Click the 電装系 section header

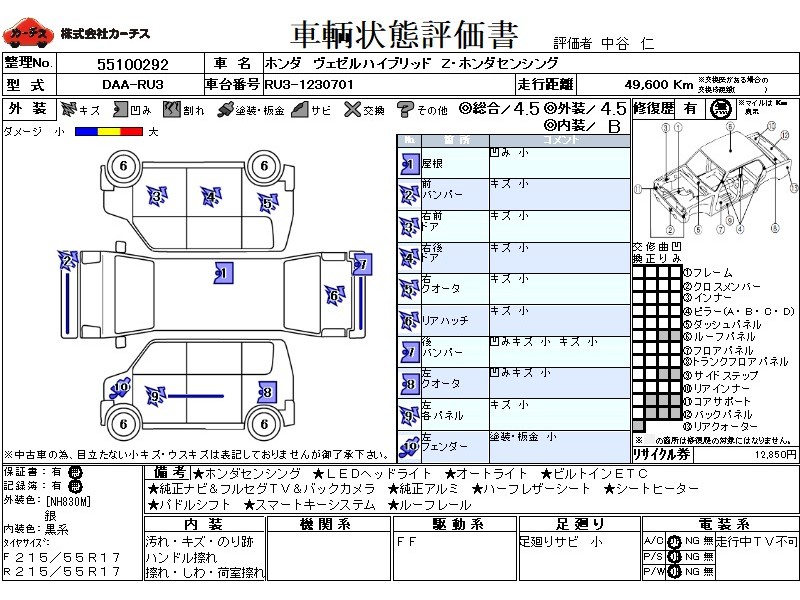coord(717,524)
